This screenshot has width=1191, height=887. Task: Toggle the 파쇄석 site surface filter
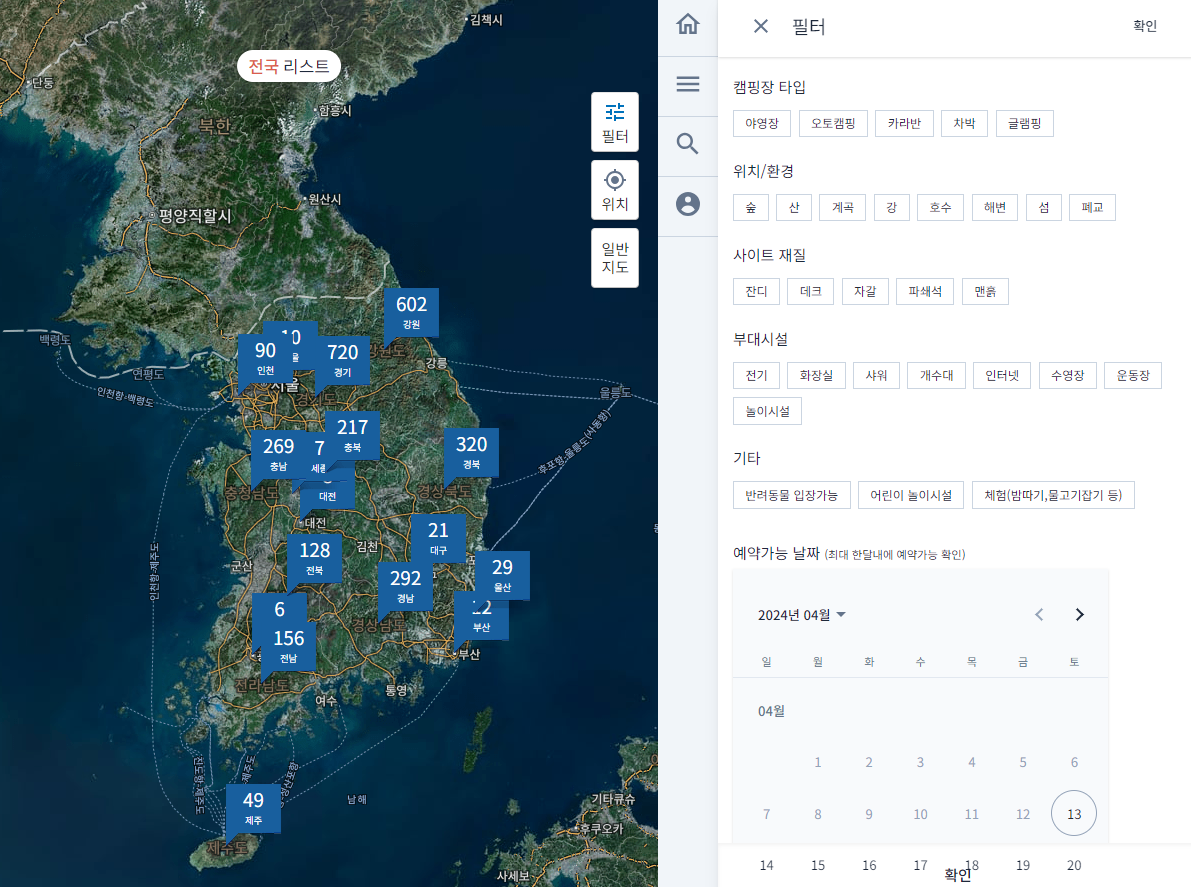tap(925, 292)
